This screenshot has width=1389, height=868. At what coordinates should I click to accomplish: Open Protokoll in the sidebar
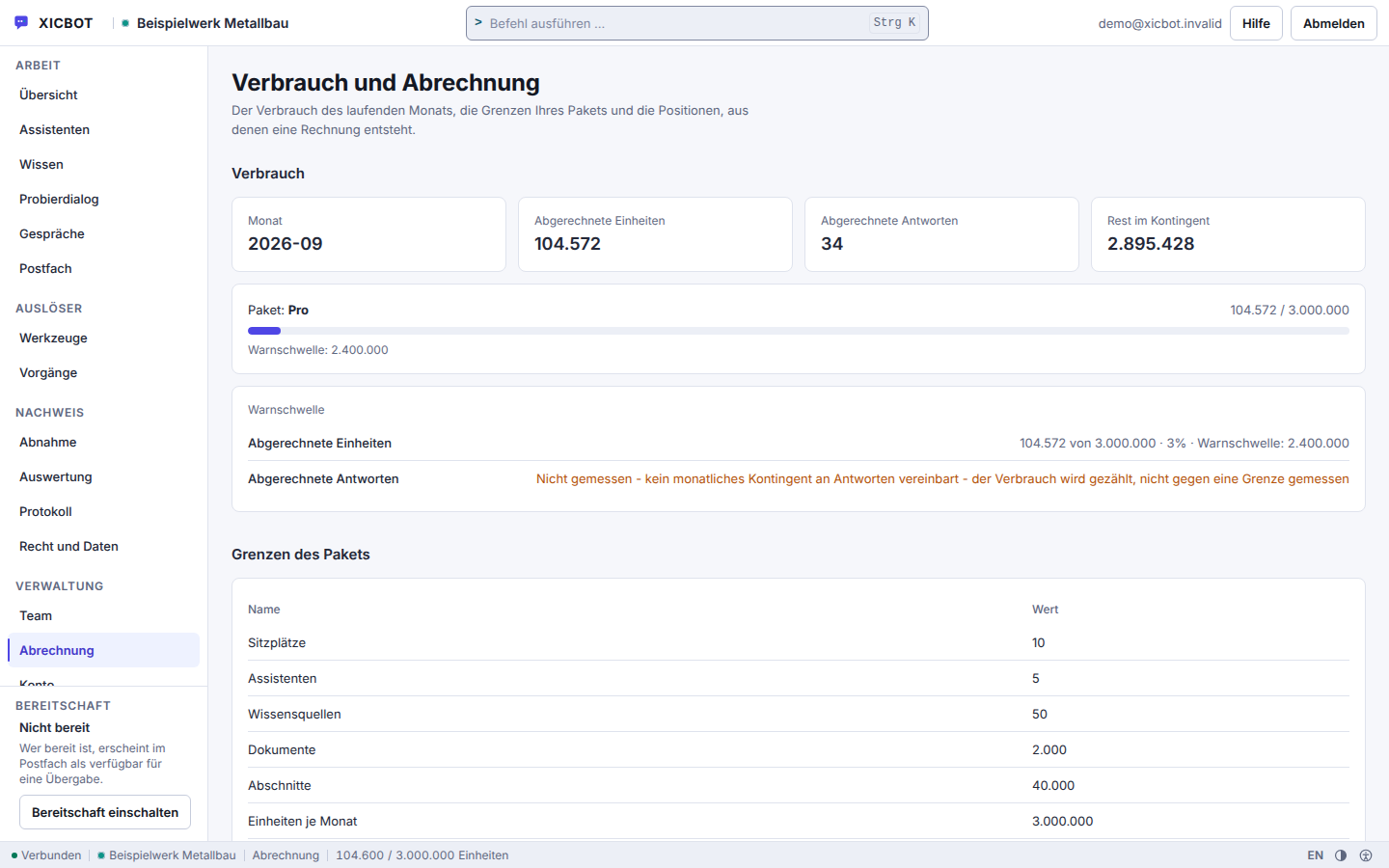pyautogui.click(x=103, y=511)
